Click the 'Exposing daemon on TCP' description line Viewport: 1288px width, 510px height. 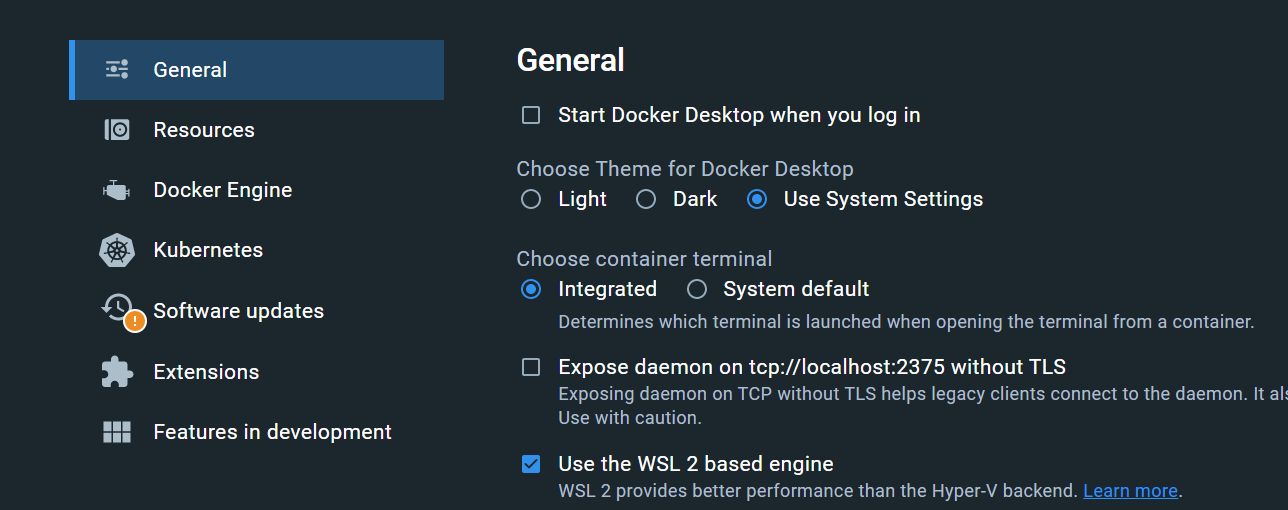click(x=923, y=394)
